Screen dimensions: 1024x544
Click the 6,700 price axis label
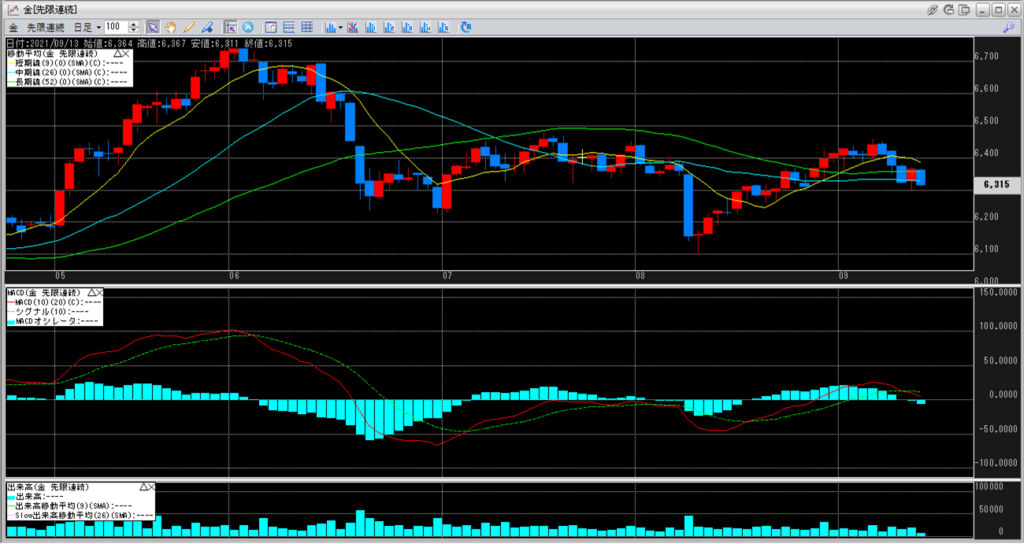(x=986, y=57)
